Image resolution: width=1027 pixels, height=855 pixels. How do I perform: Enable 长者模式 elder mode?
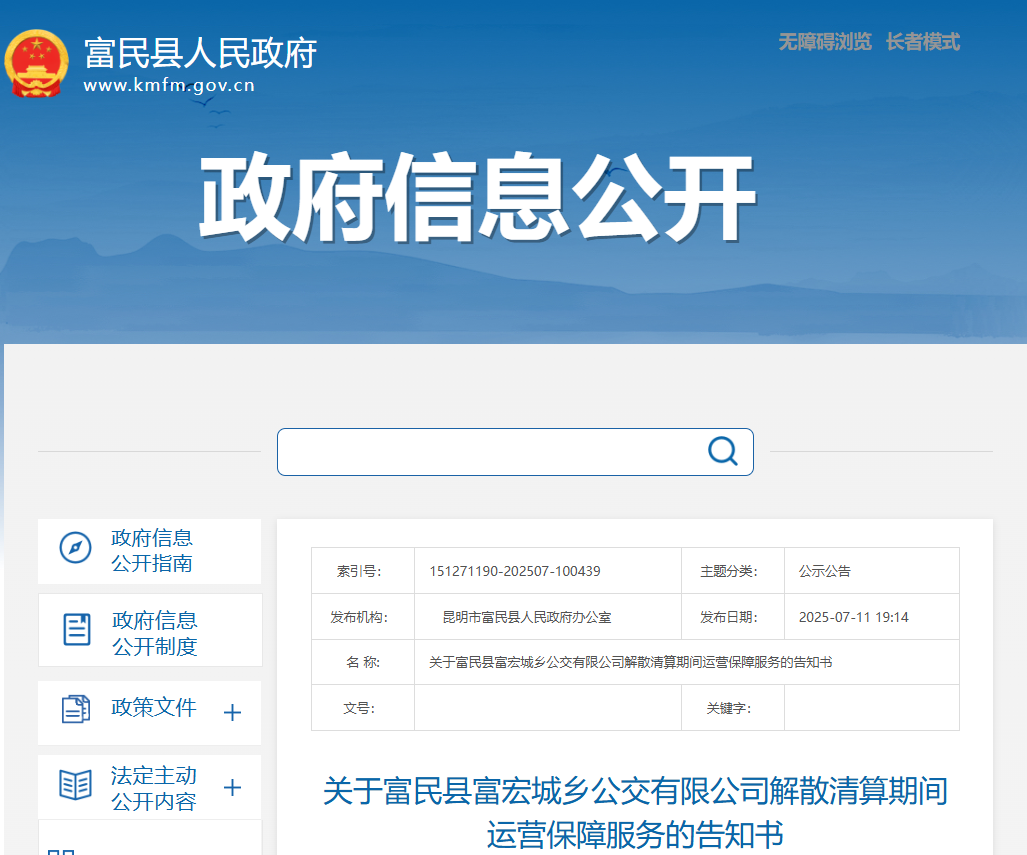coord(922,42)
